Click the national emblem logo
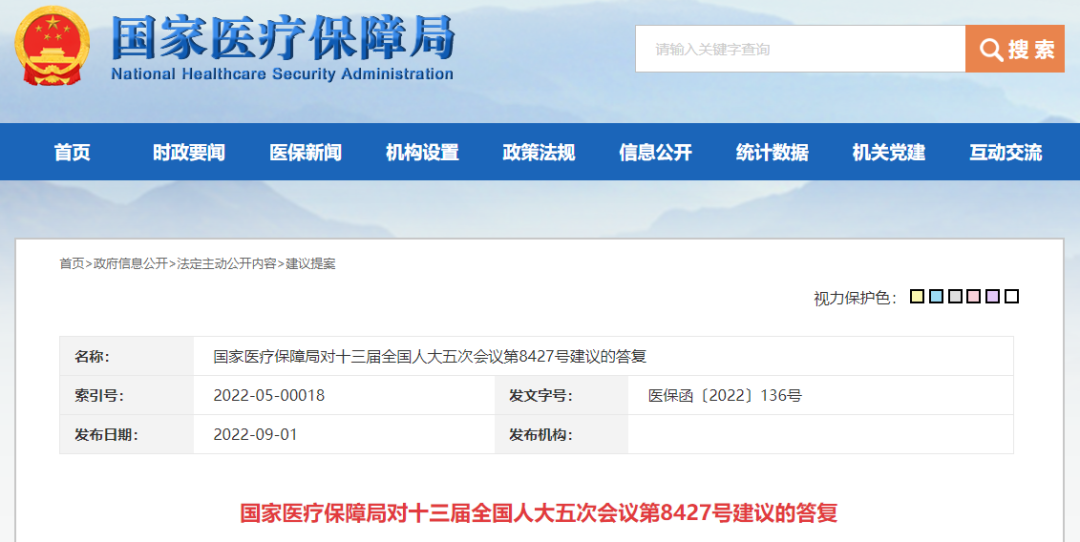 [x=52, y=46]
